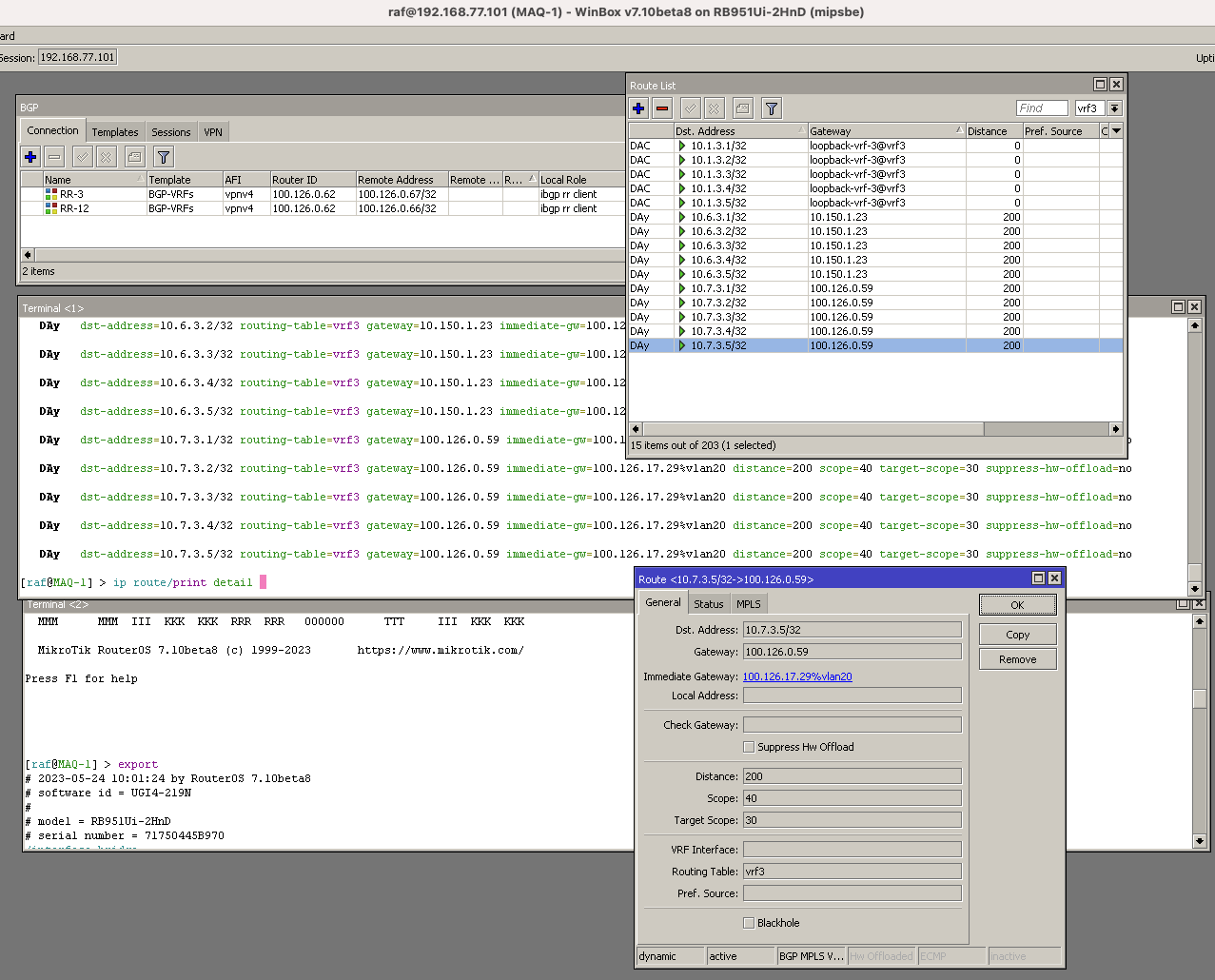Click the OK button in route dialog
The height and width of the screenshot is (980, 1215).
[1018, 605]
